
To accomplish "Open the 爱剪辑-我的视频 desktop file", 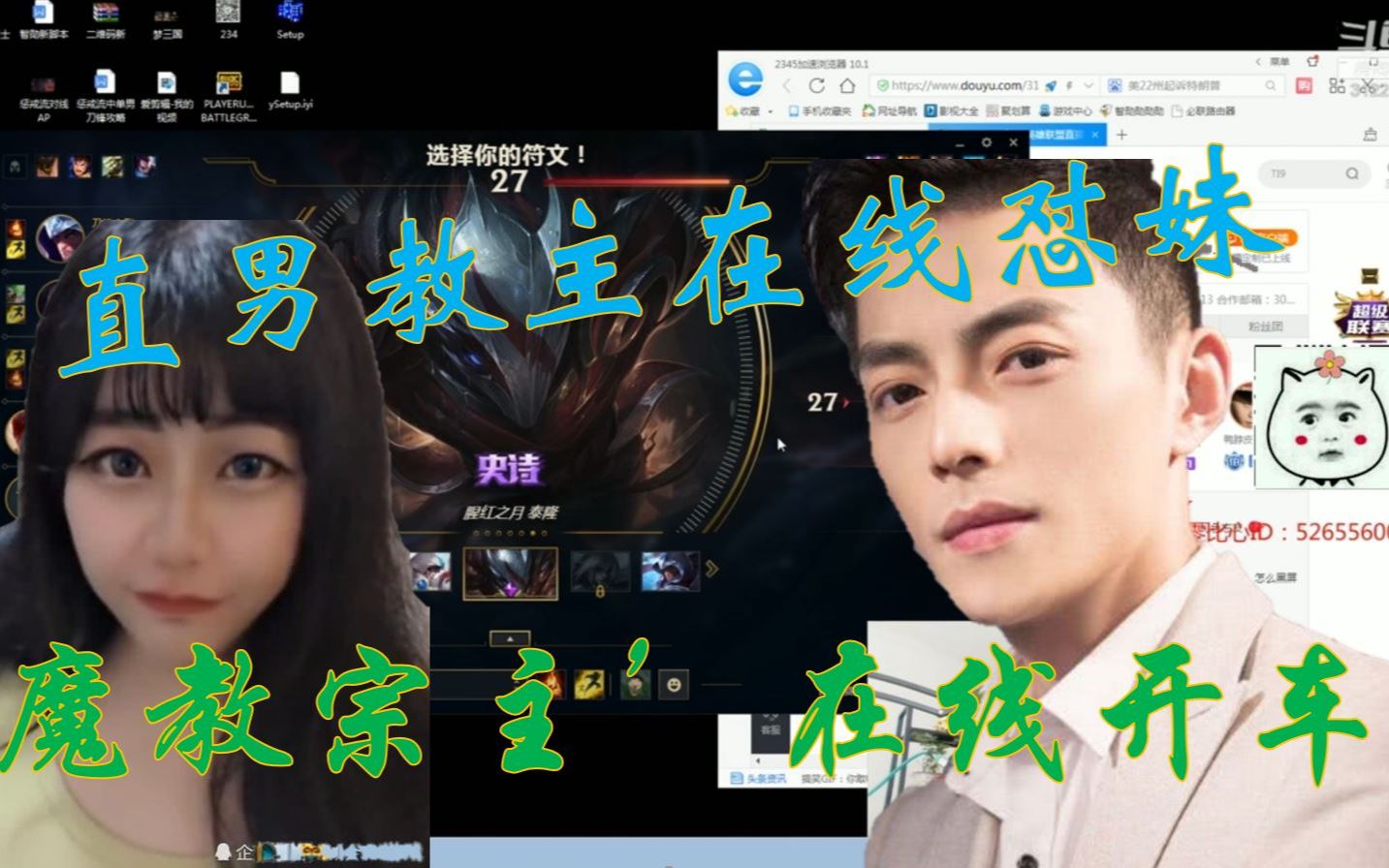I will coord(167,95).
